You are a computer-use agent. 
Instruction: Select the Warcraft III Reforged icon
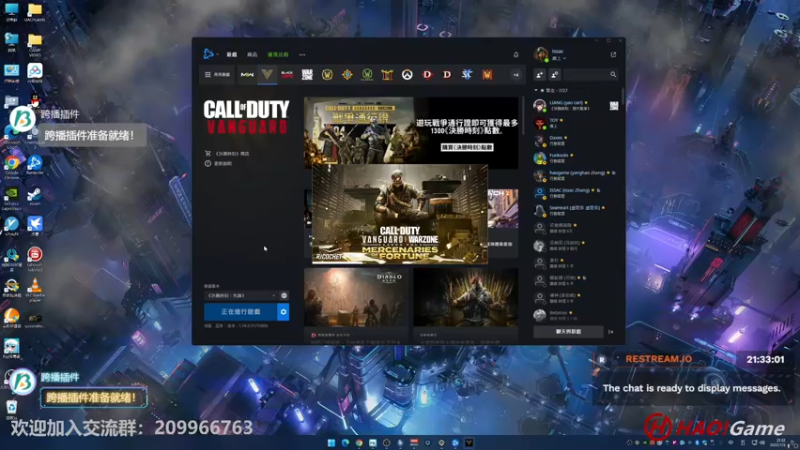tap(387, 74)
